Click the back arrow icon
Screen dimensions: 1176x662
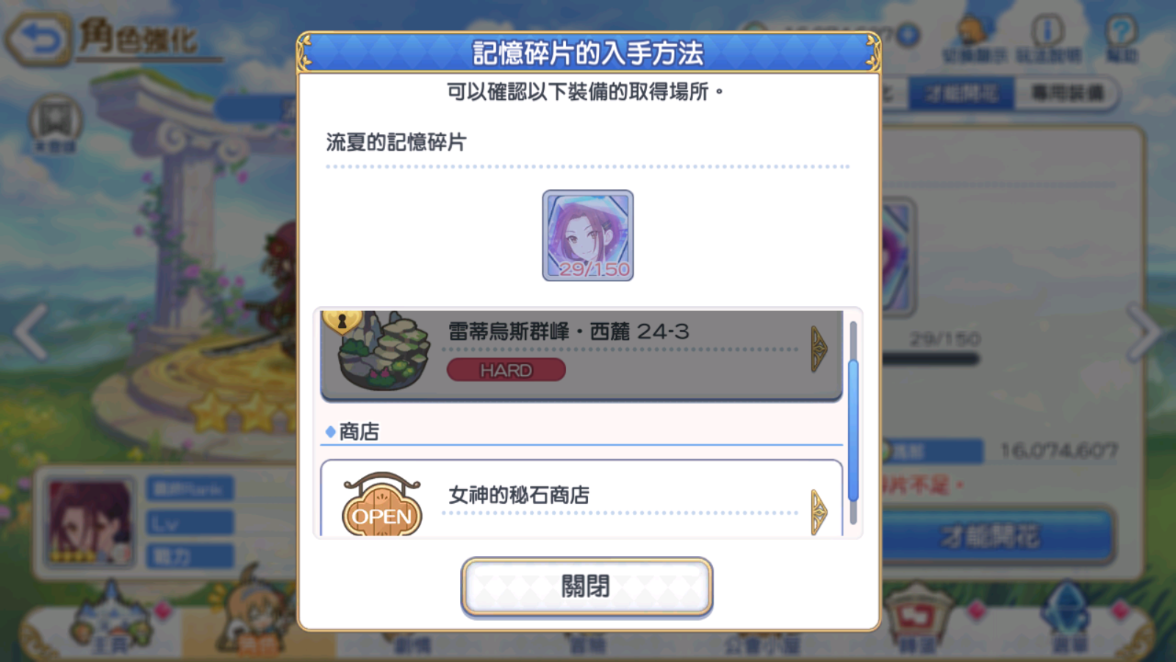[x=39, y=38]
